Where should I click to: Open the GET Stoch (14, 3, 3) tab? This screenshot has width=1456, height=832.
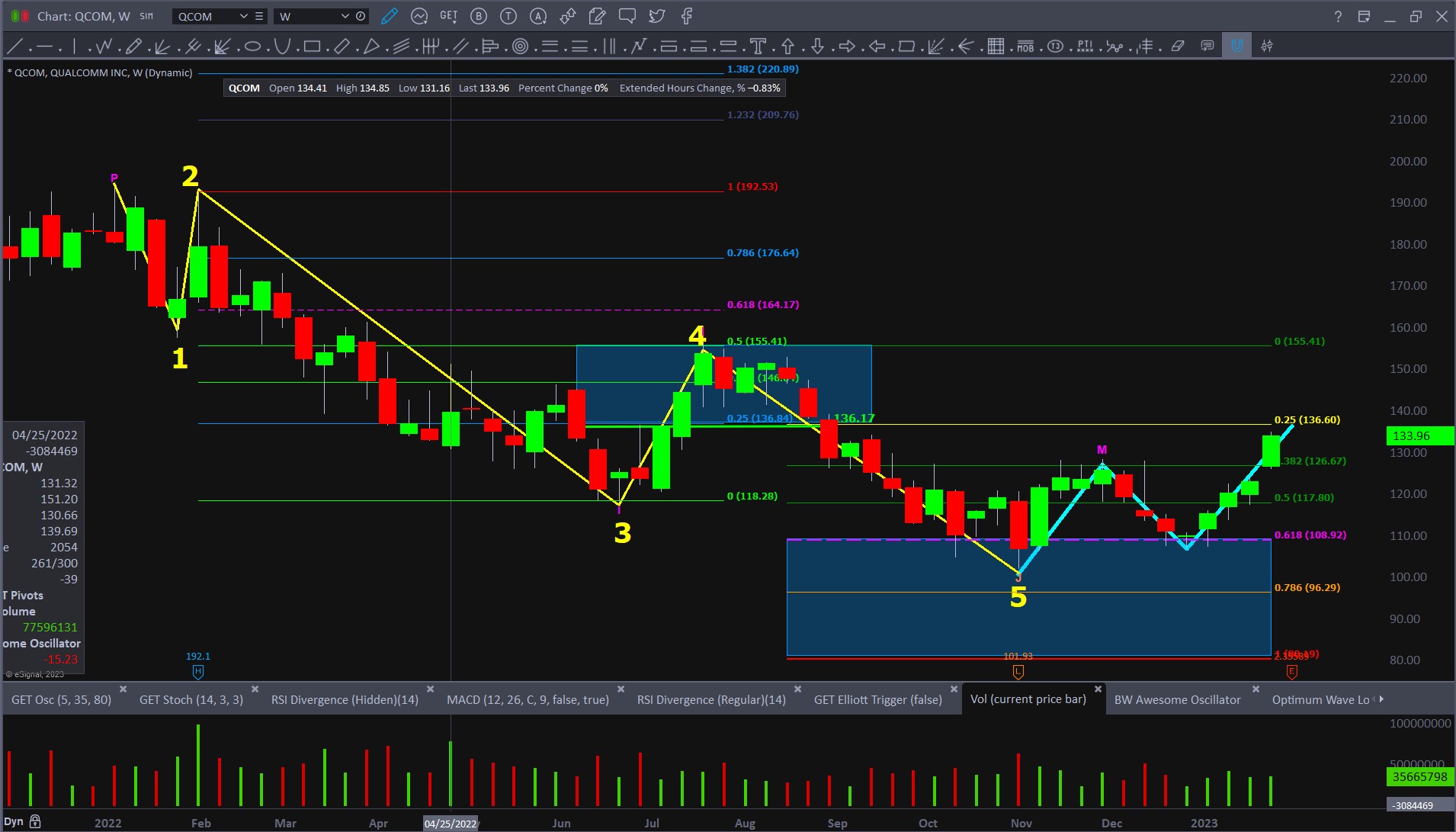coord(191,699)
